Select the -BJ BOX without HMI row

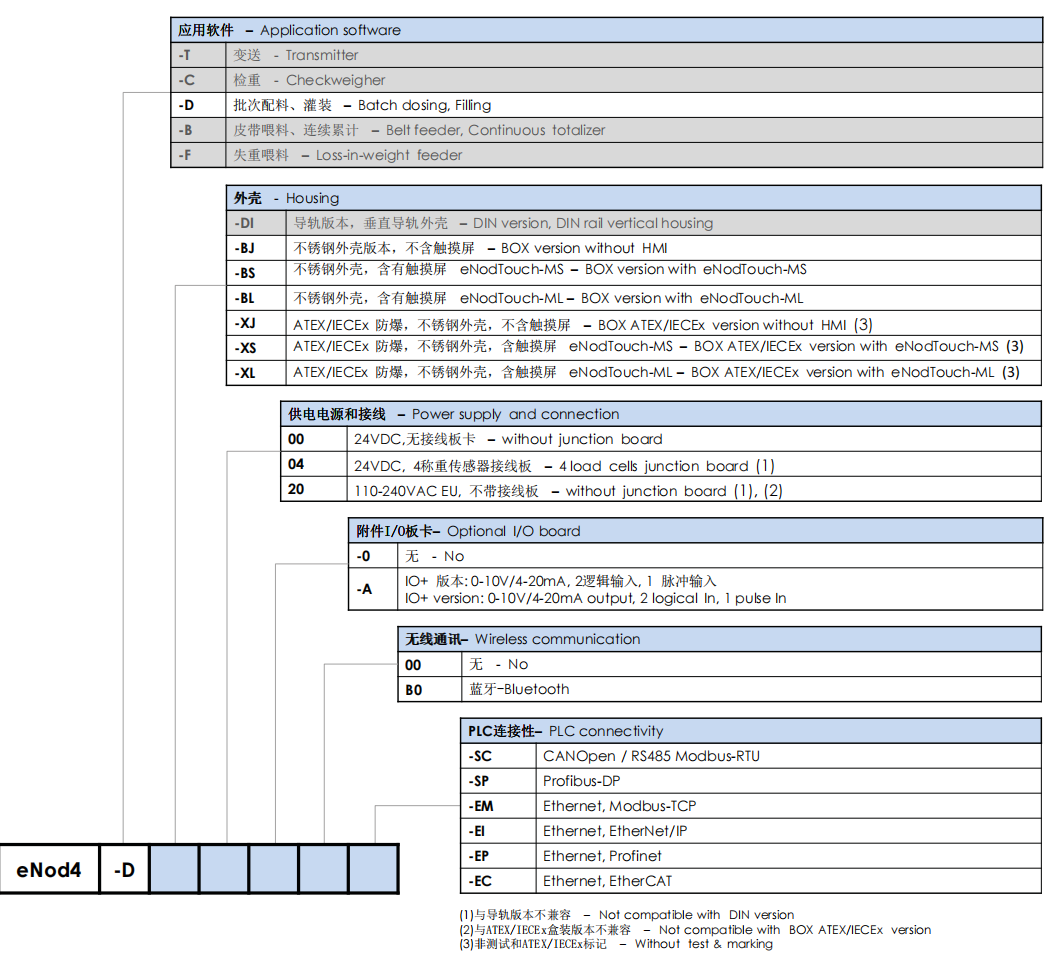coord(634,248)
